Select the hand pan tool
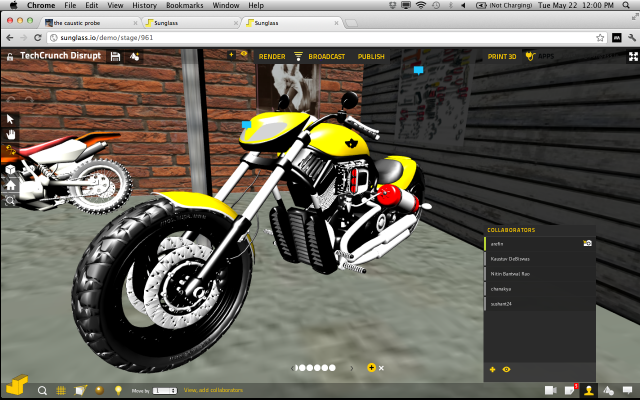Image resolution: width=640 pixels, height=400 pixels. point(10,134)
